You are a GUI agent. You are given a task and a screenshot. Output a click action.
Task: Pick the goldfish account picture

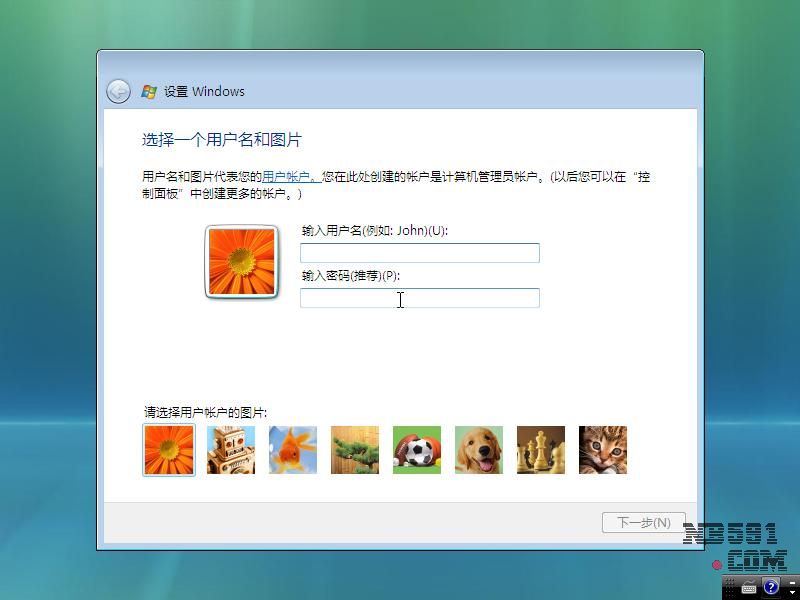pos(293,450)
